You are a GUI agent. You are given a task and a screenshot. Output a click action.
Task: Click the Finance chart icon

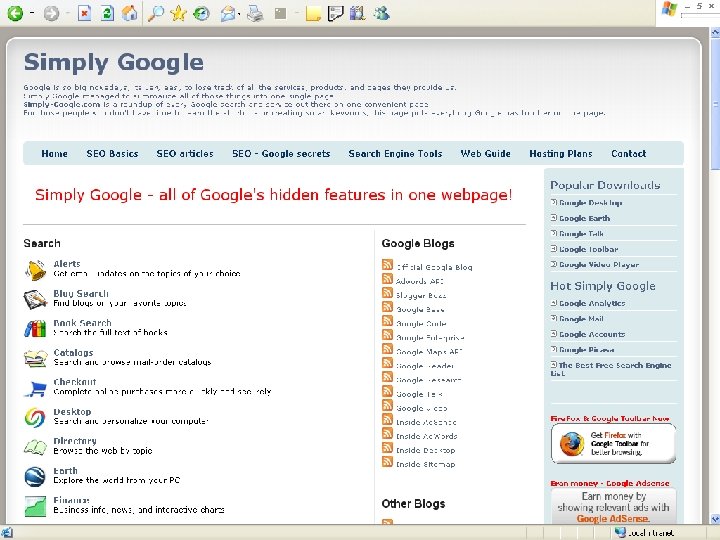click(35, 506)
